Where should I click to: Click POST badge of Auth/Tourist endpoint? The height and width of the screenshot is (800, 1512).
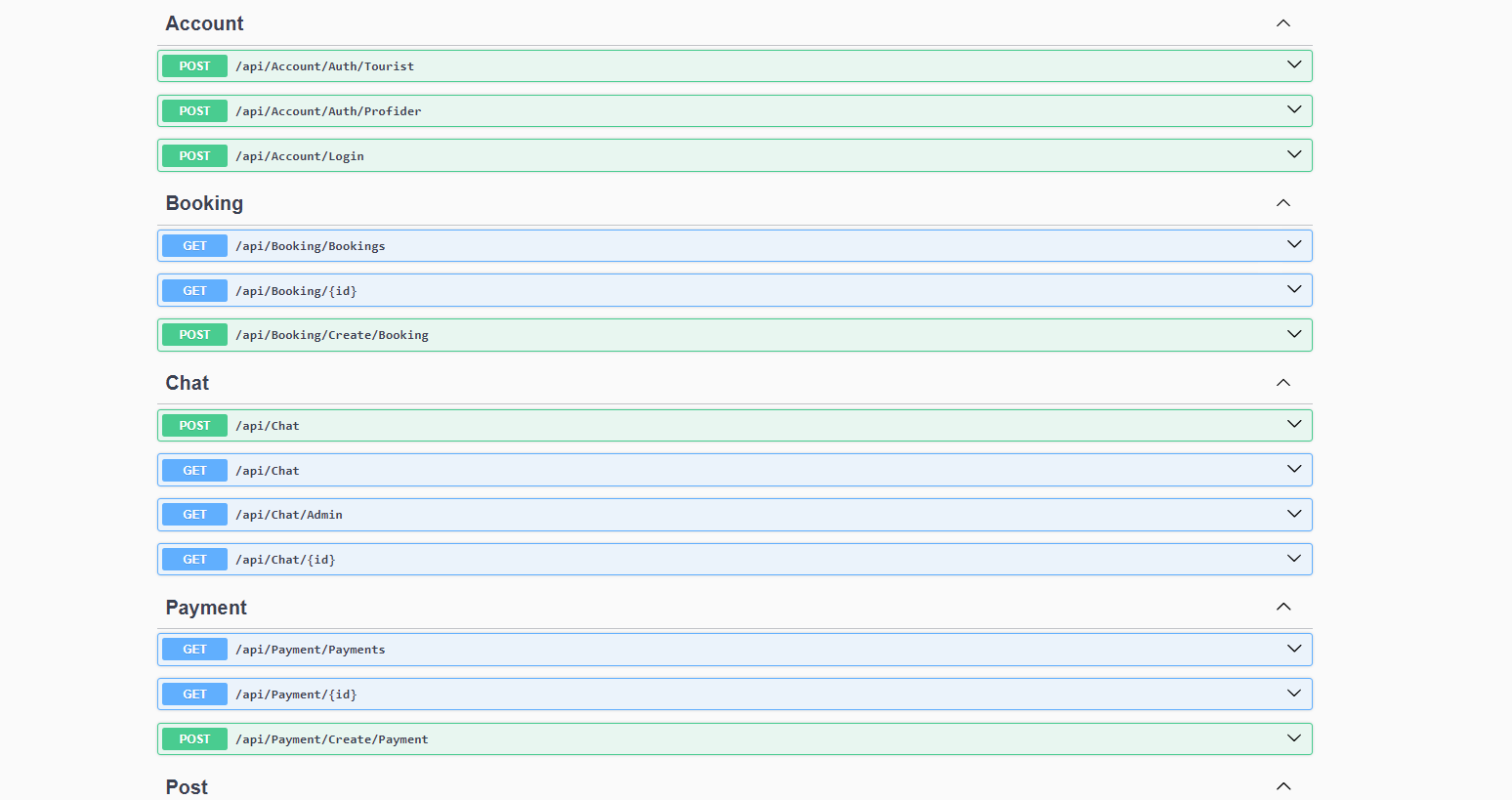(x=194, y=66)
